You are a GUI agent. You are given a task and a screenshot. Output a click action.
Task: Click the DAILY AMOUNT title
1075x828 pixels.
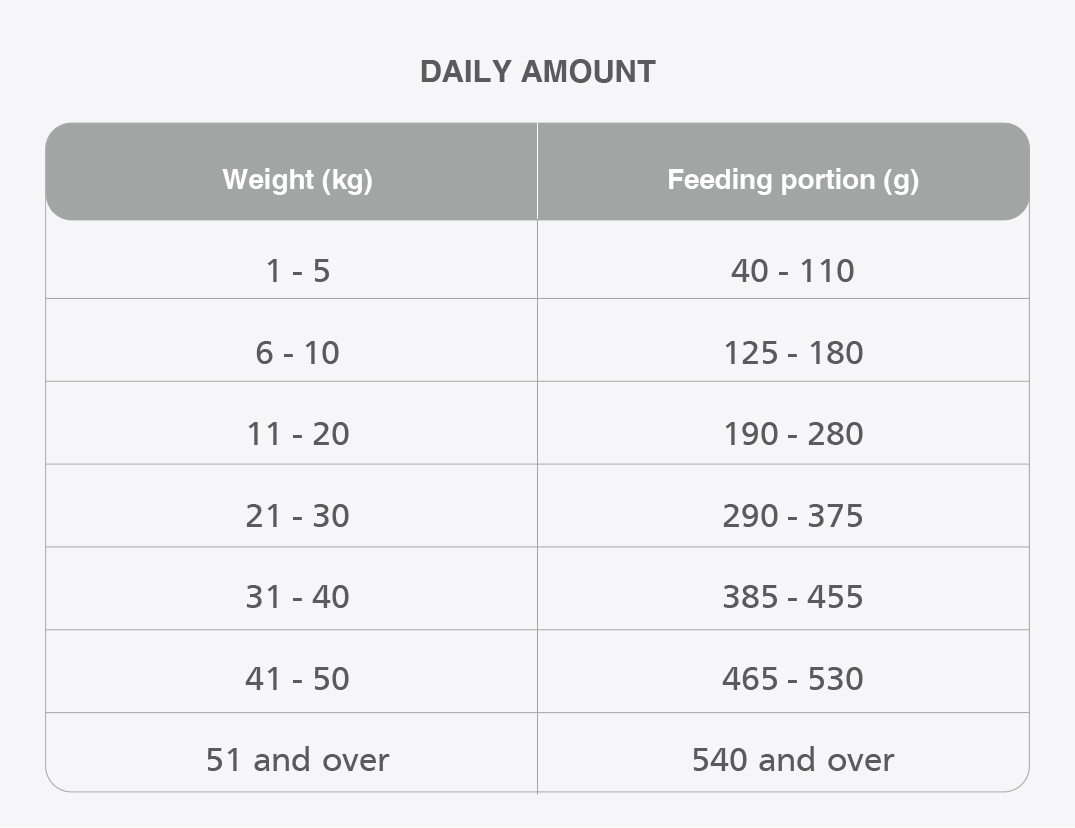[x=538, y=72]
